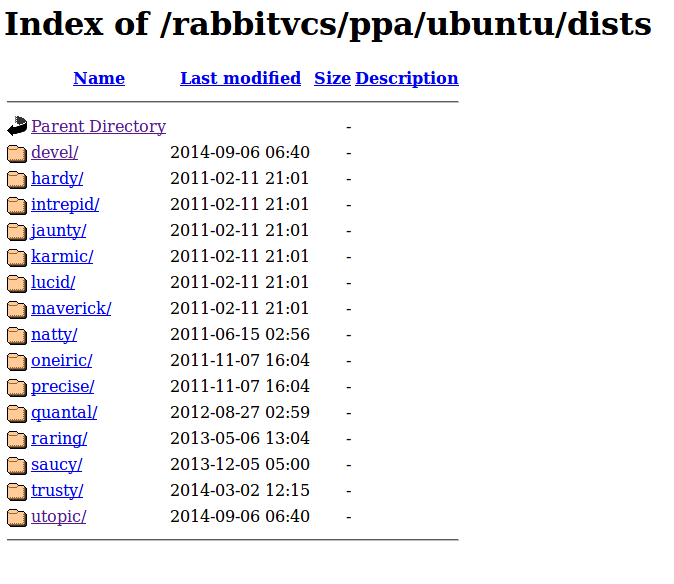This screenshot has width=674, height=584.
Task: Click the natty/ row's date '2011-06-15 02:56'
Action: [240, 334]
